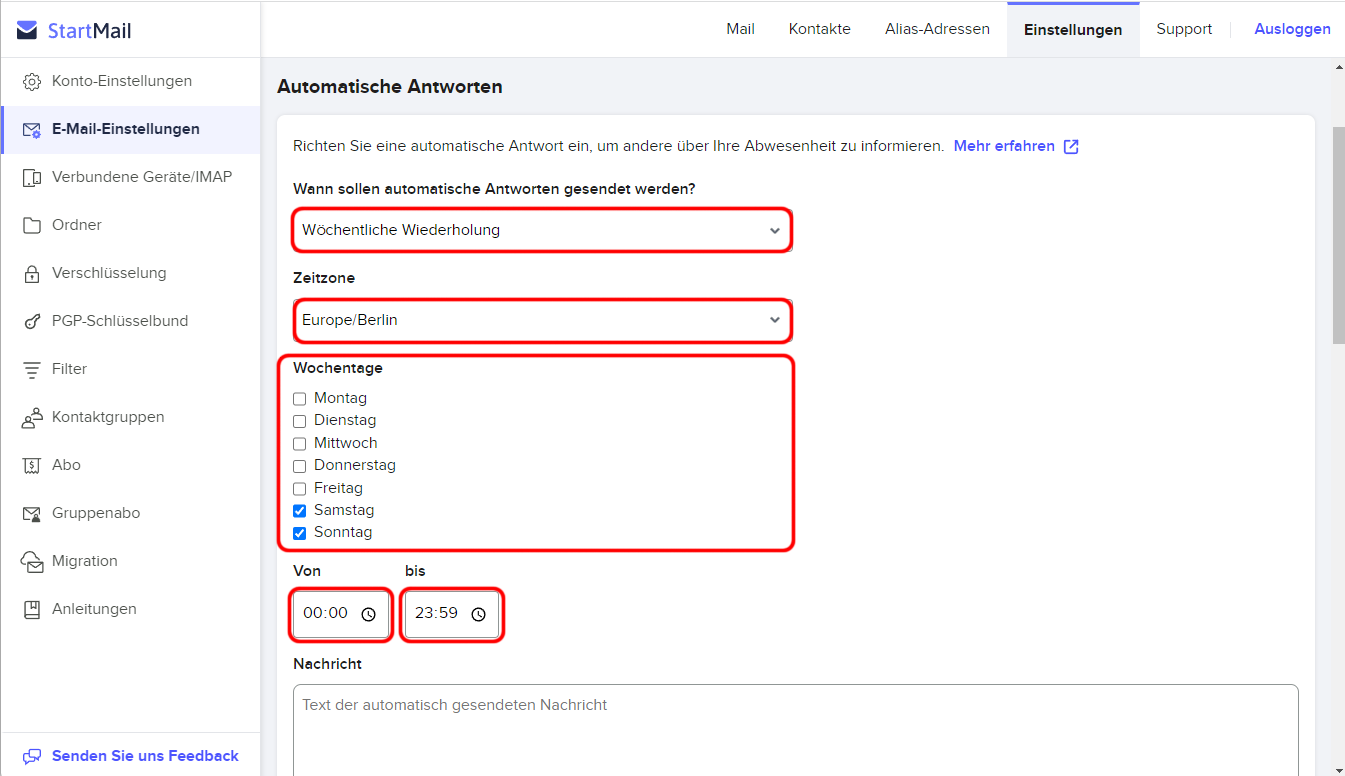Check the Mittwoch checkbox
1345x776 pixels.
coord(299,444)
